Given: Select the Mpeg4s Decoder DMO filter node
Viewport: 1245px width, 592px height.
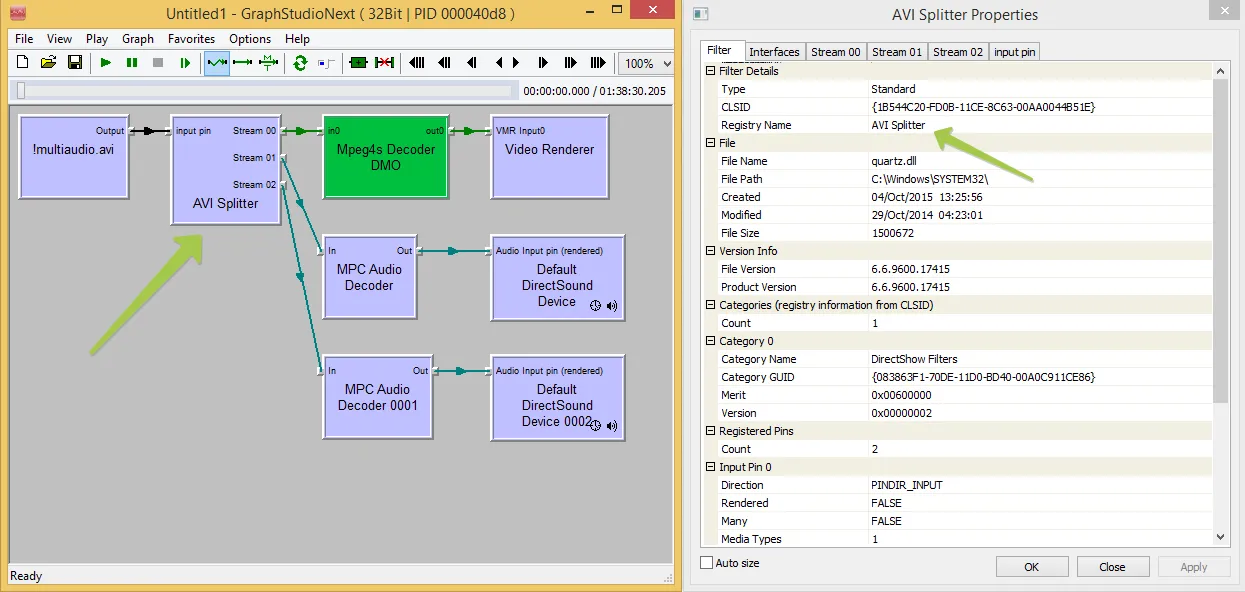Looking at the screenshot, I should click(x=385, y=157).
